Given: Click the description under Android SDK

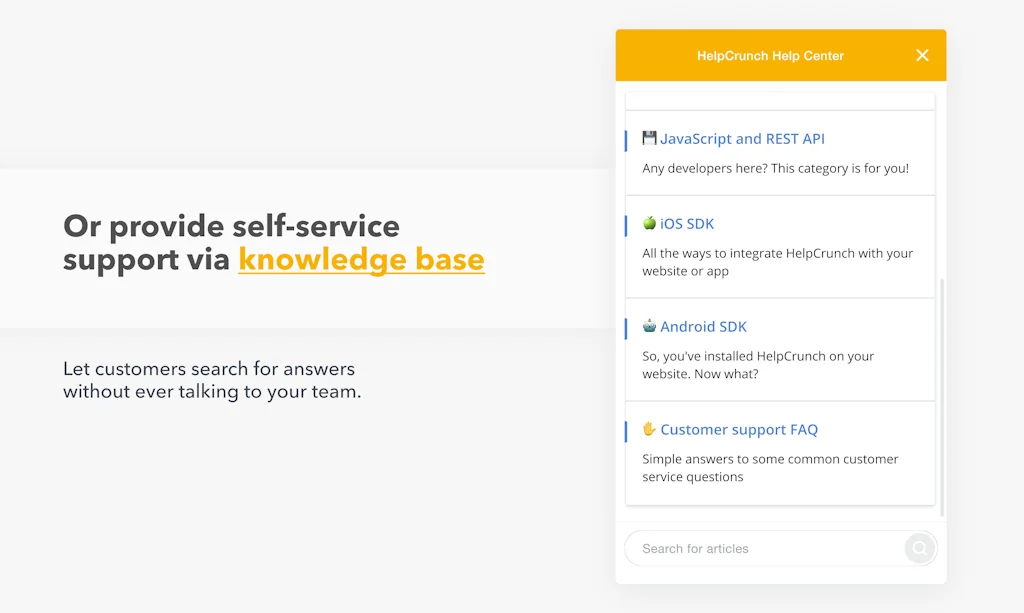Looking at the screenshot, I should pos(758,365).
